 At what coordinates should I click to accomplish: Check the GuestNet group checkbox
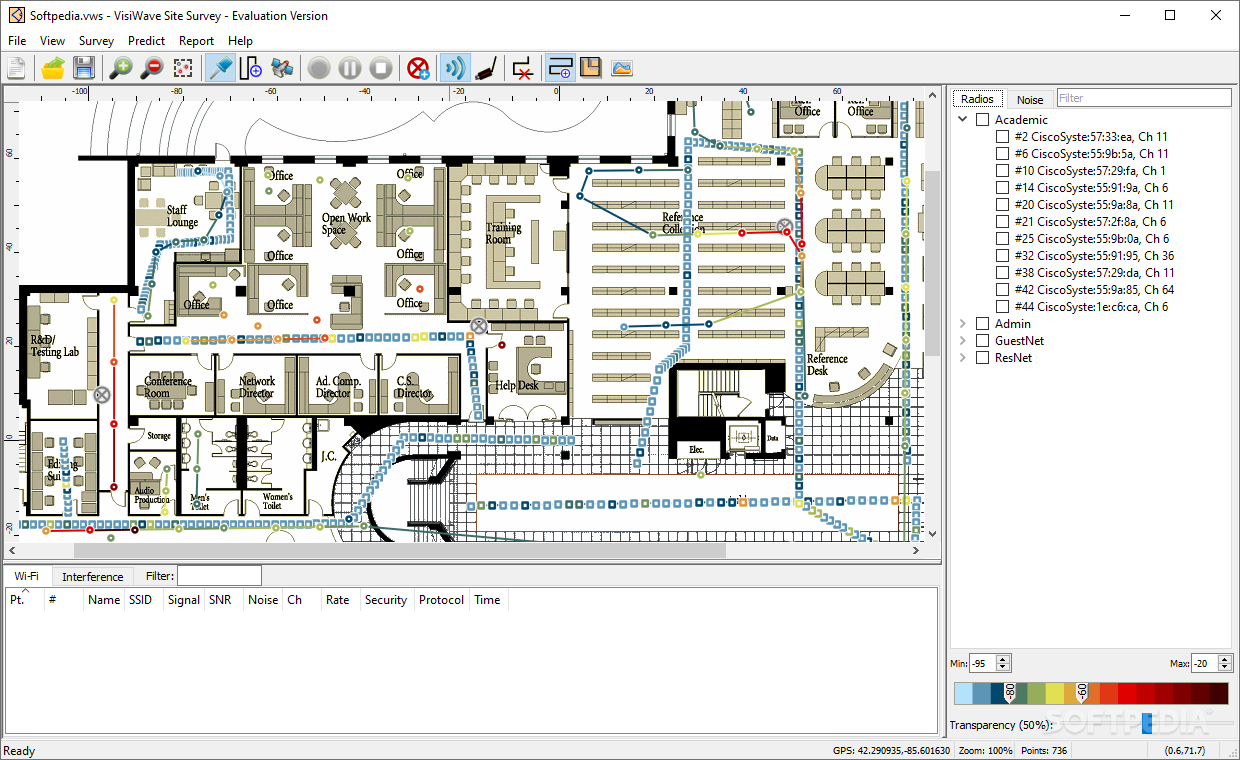[982, 341]
